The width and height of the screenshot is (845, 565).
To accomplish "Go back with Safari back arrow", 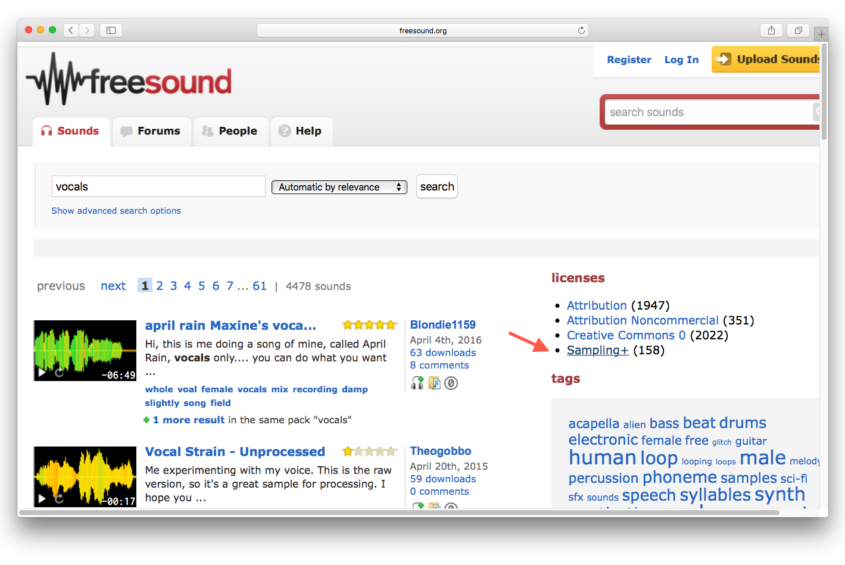I will (x=71, y=30).
